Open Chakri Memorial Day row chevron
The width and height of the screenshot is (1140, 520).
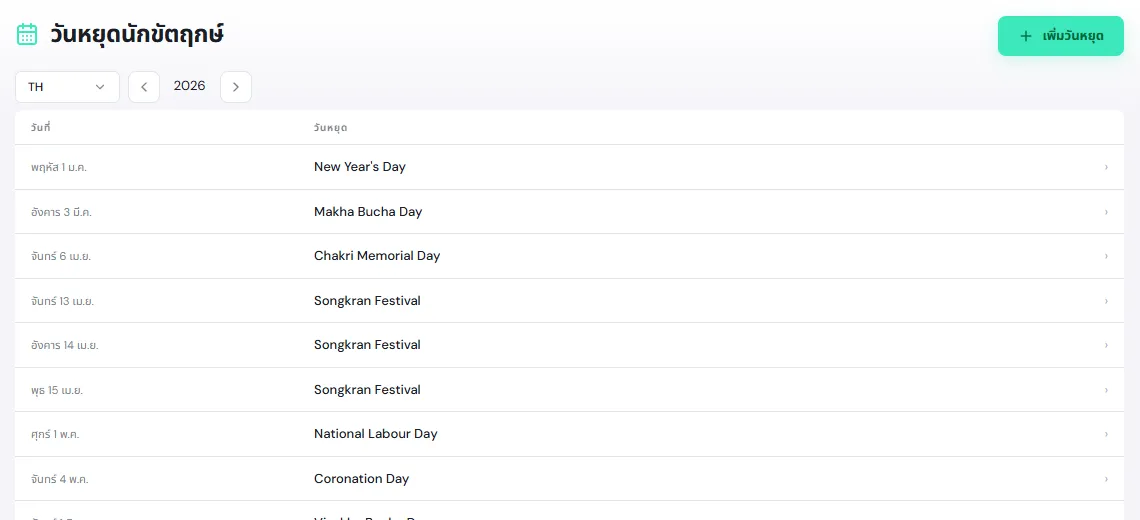1107,257
